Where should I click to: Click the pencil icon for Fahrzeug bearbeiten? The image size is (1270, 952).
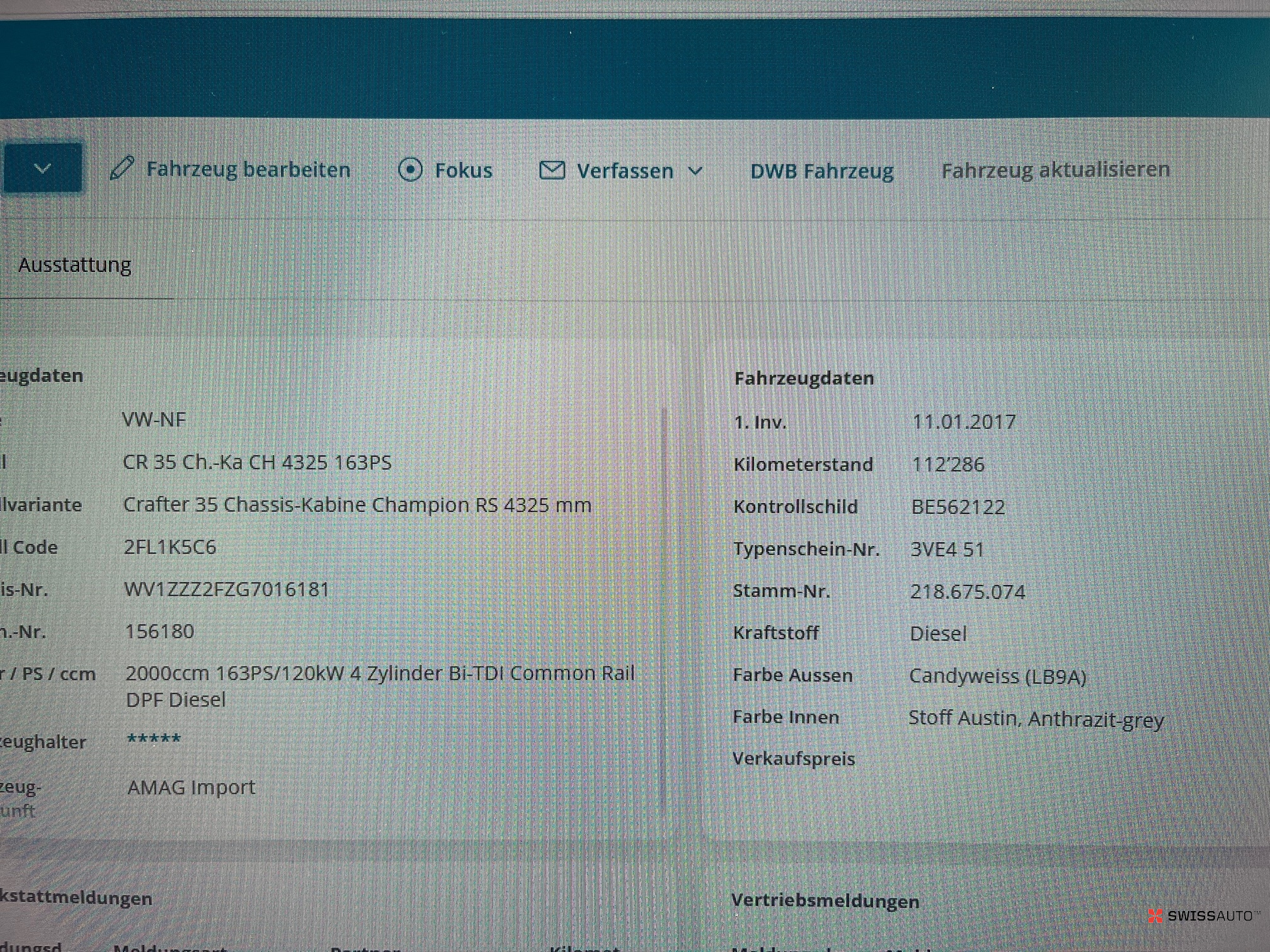pyautogui.click(x=122, y=168)
